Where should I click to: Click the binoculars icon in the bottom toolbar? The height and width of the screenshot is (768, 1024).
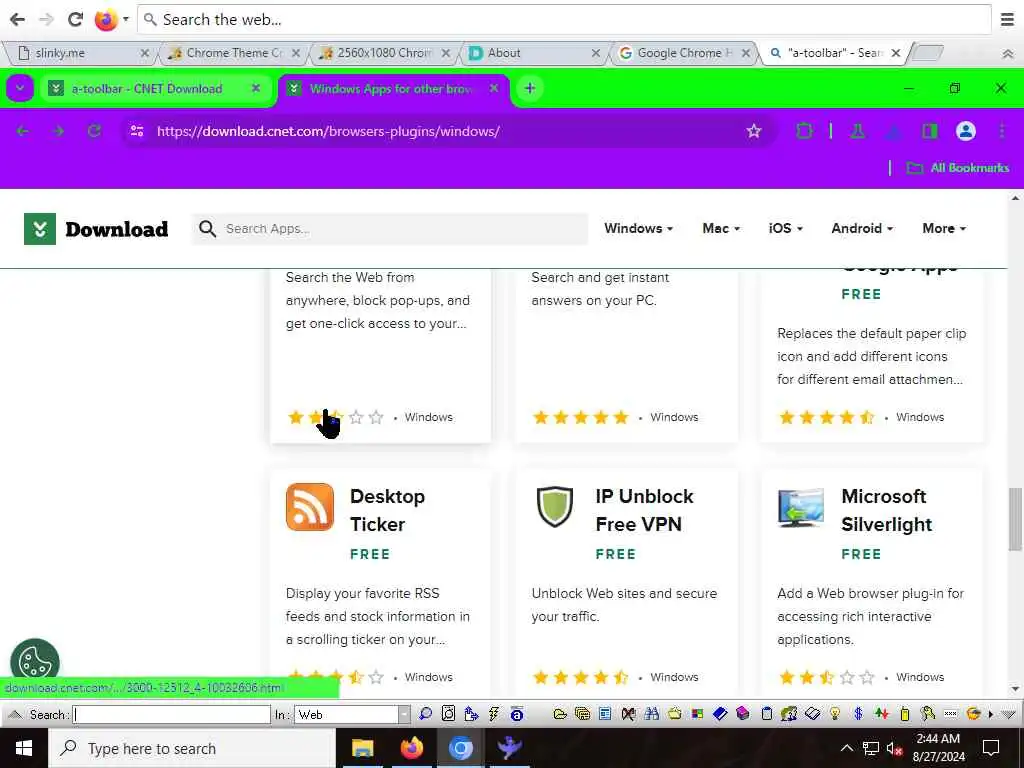click(652, 714)
